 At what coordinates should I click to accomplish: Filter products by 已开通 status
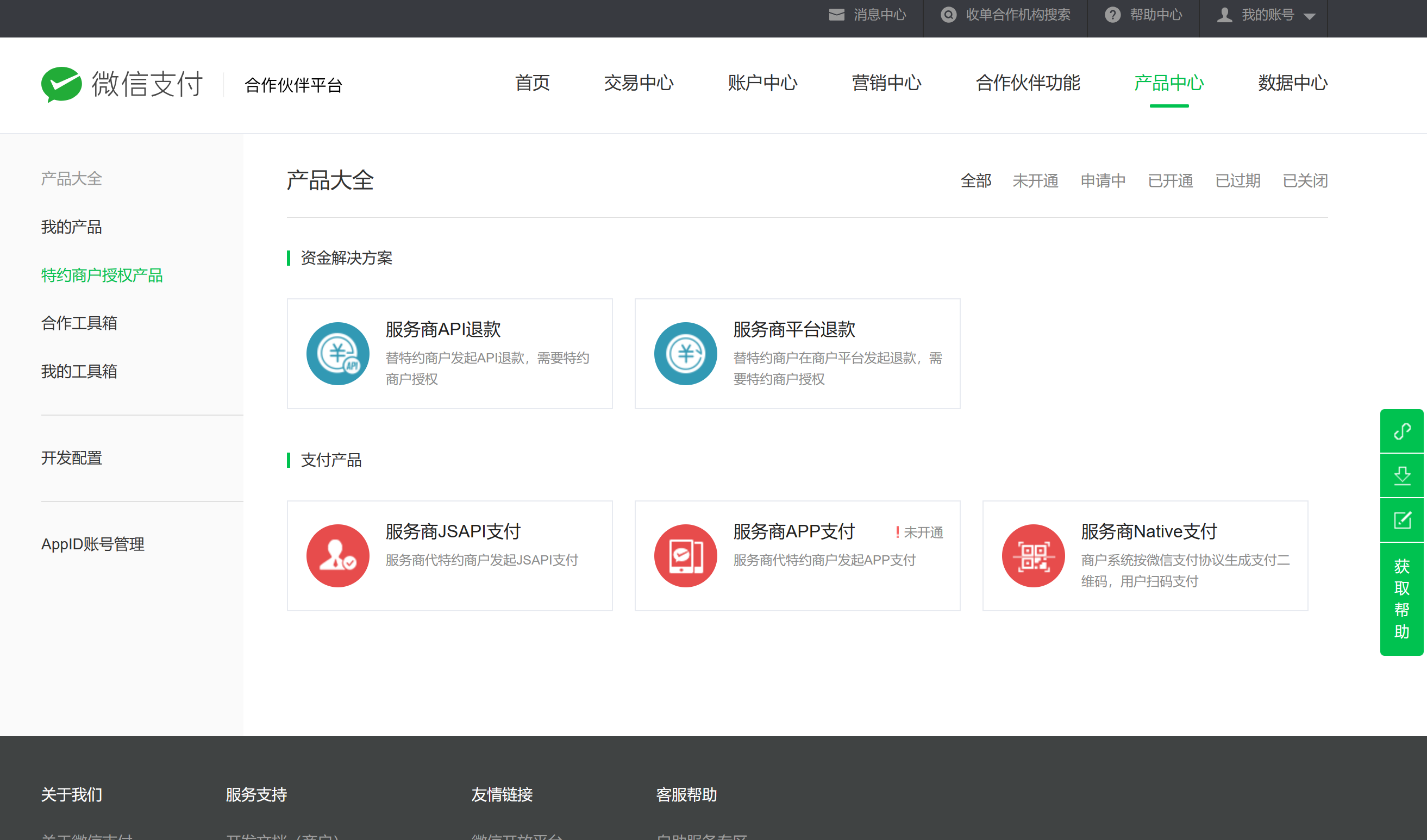1170,180
